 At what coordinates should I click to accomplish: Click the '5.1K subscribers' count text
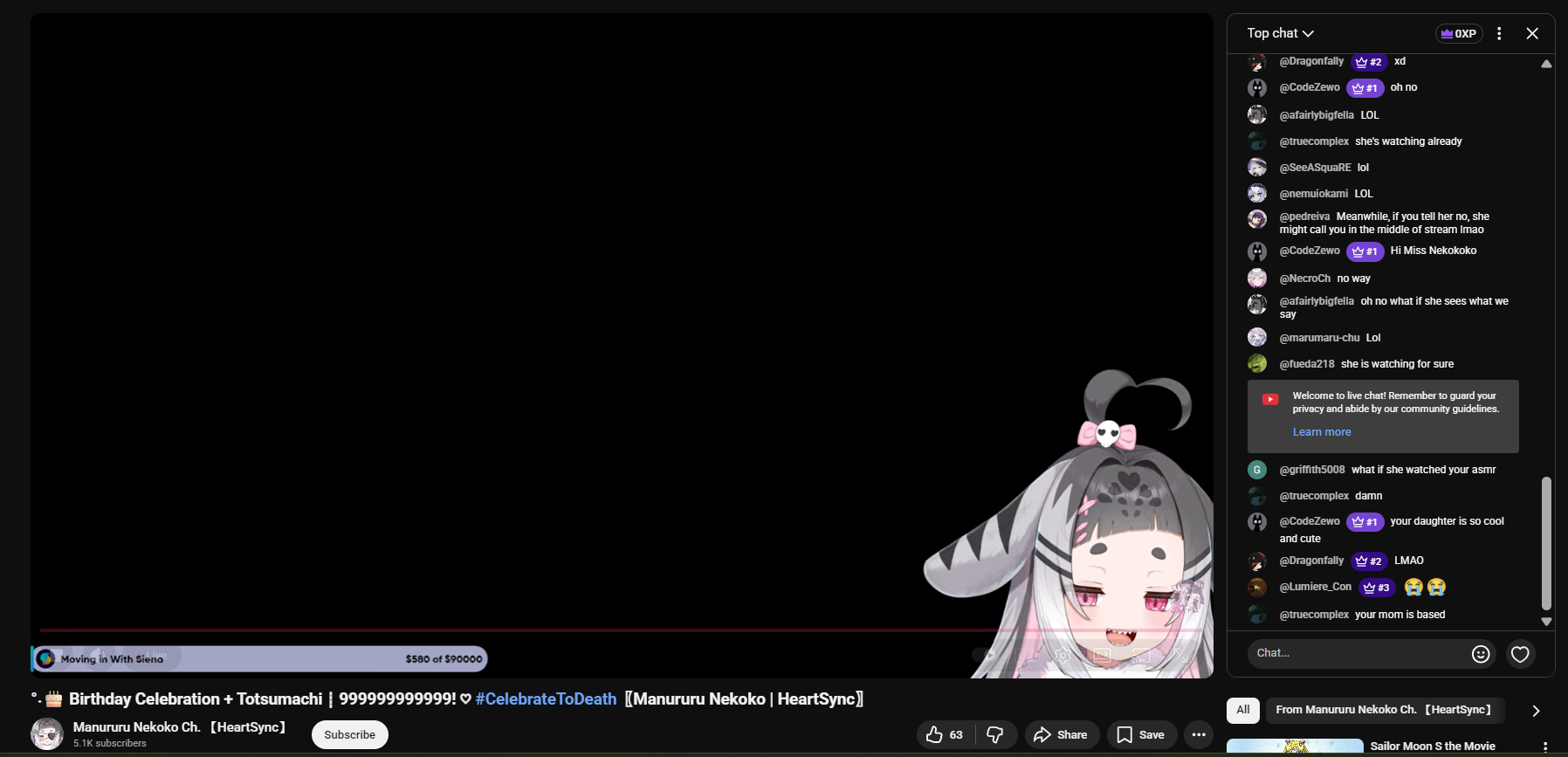pos(110,744)
